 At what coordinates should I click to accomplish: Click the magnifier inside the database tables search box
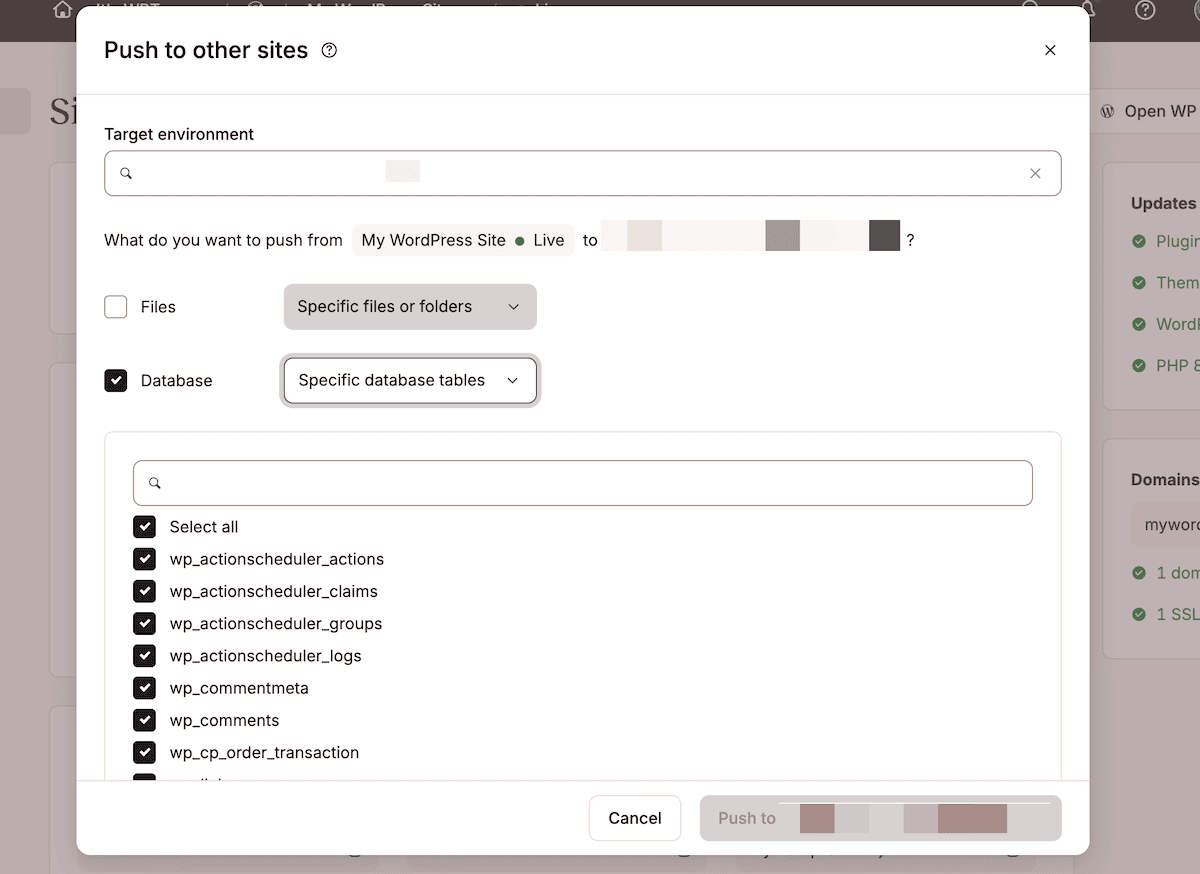tap(154, 483)
